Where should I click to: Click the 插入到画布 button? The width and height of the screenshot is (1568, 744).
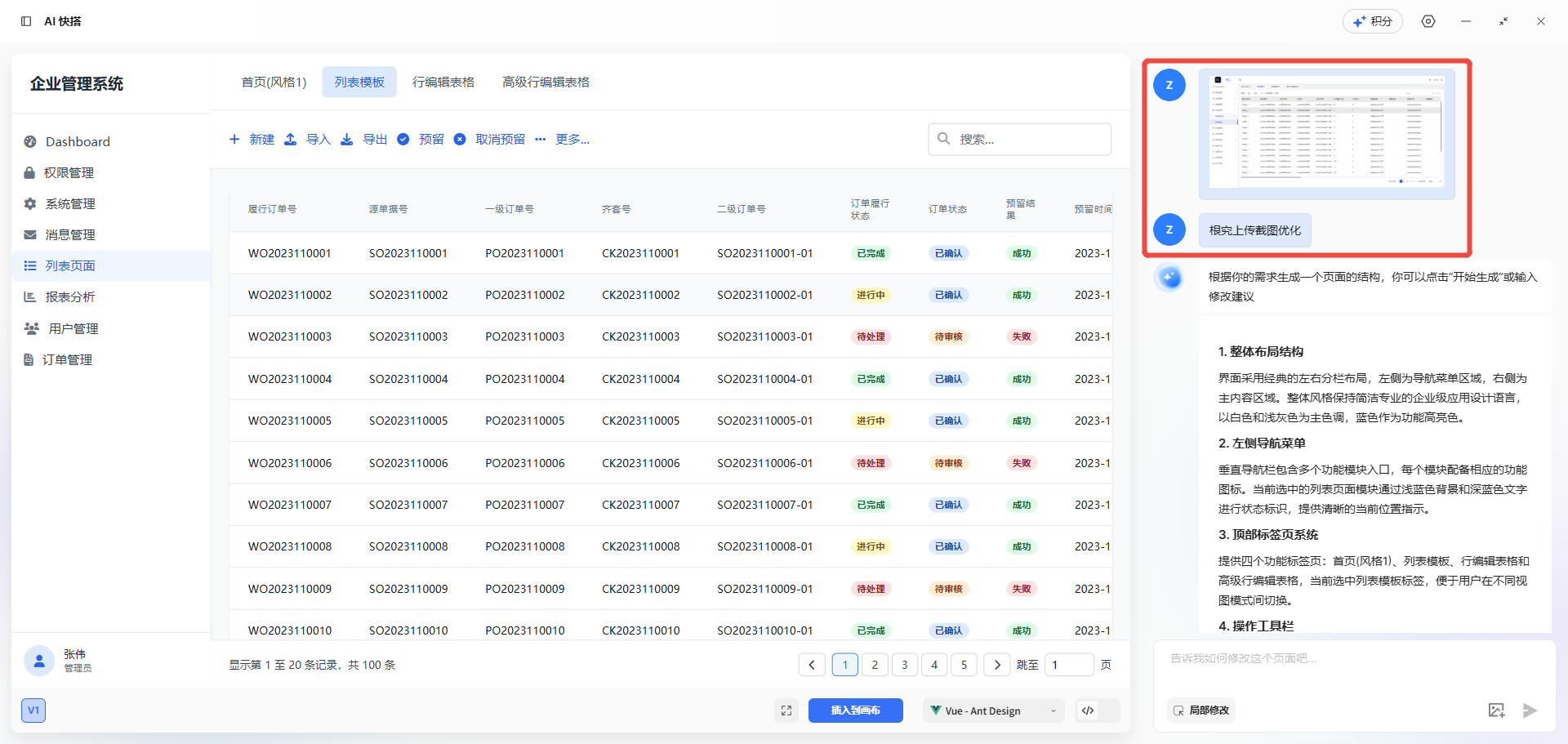(855, 711)
